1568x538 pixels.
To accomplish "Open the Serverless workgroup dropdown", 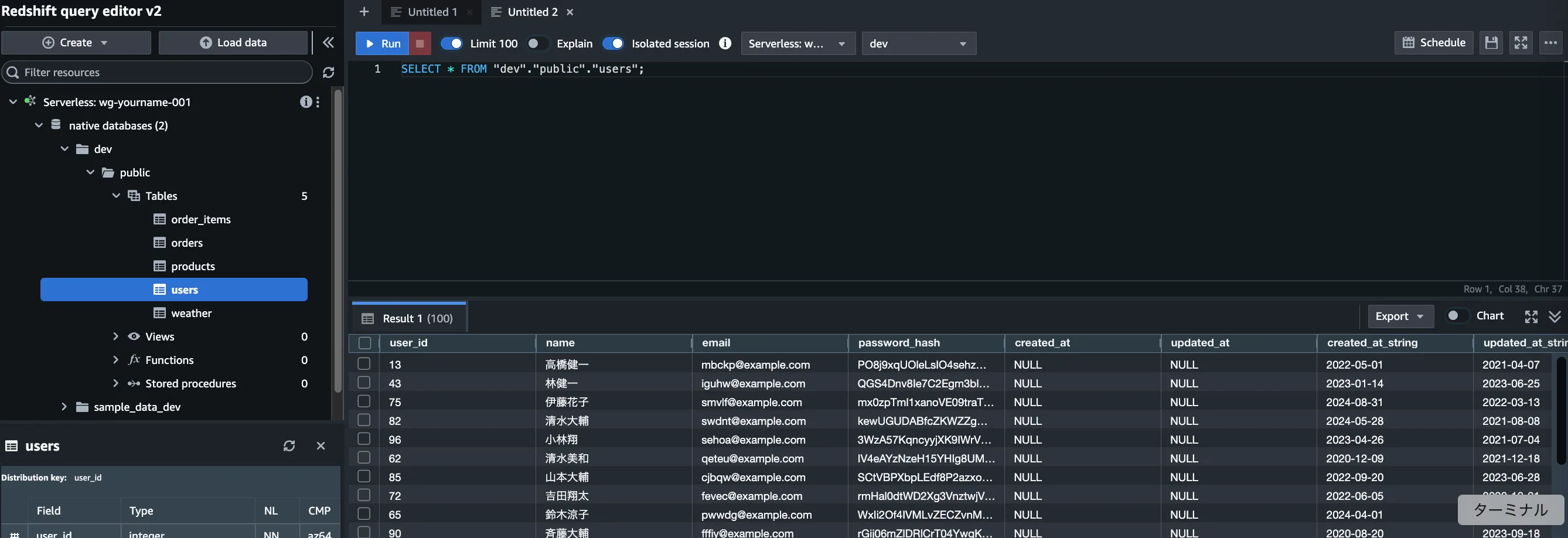I will coord(797,43).
